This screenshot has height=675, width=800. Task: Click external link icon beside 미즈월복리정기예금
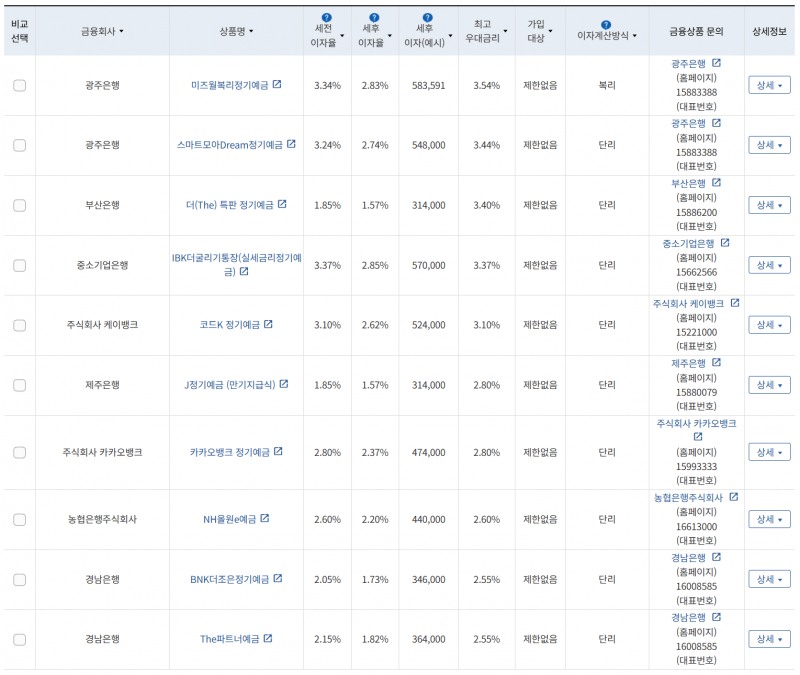pyautogui.click(x=277, y=84)
